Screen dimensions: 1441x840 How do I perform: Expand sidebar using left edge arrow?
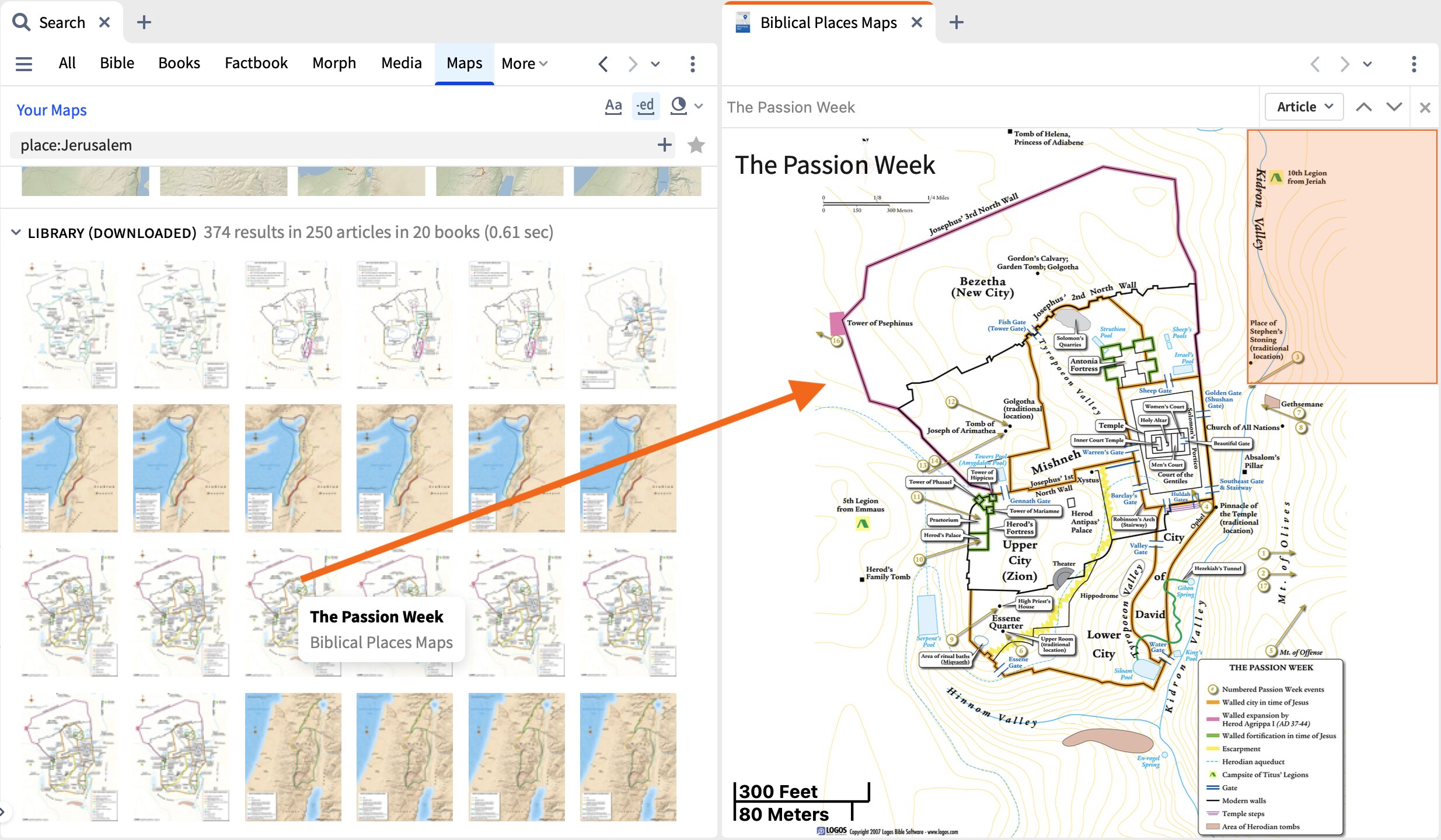click(2, 811)
